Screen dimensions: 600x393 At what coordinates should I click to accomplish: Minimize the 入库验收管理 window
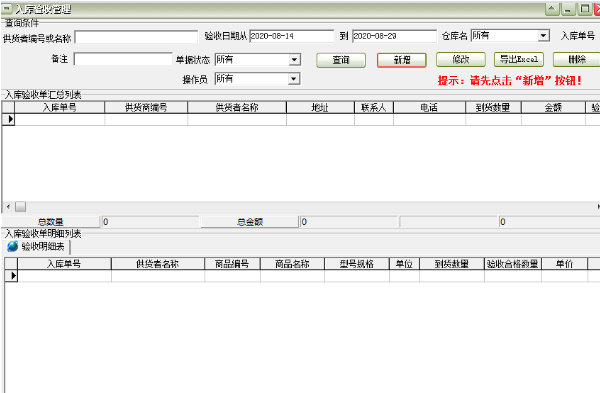568,9
